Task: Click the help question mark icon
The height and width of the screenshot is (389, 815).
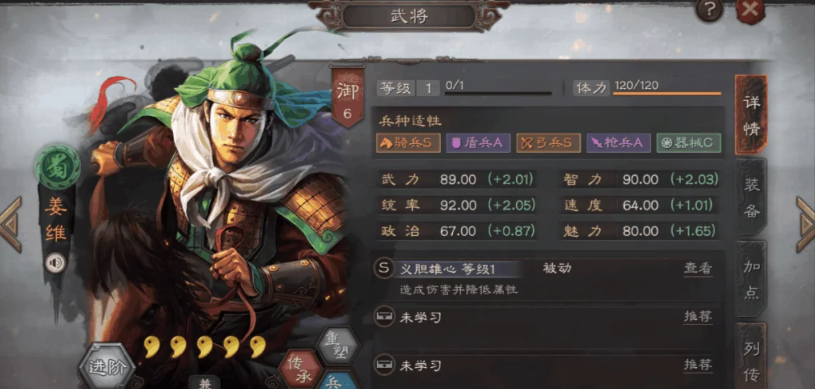Action: coord(709,9)
